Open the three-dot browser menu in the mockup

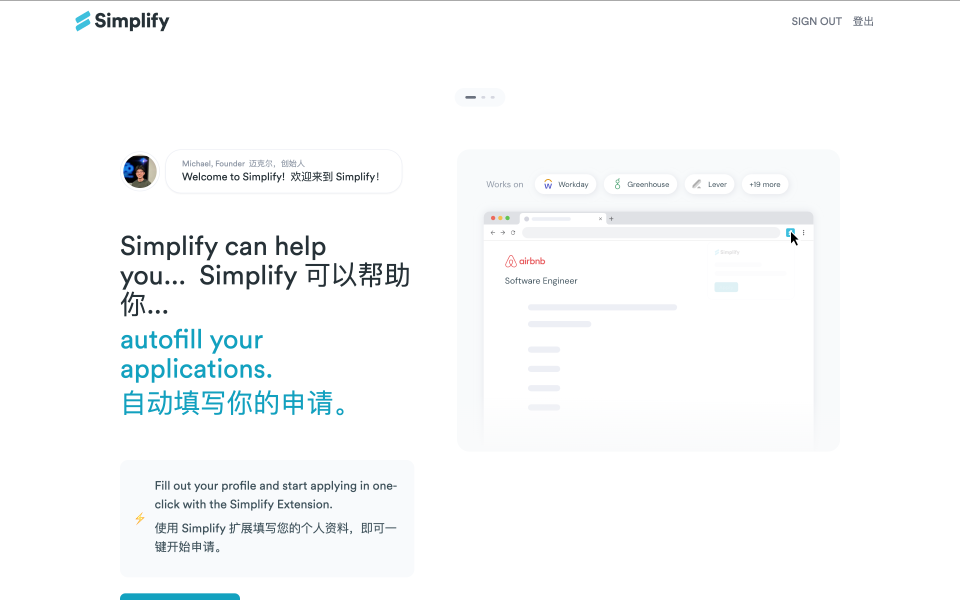[803, 232]
